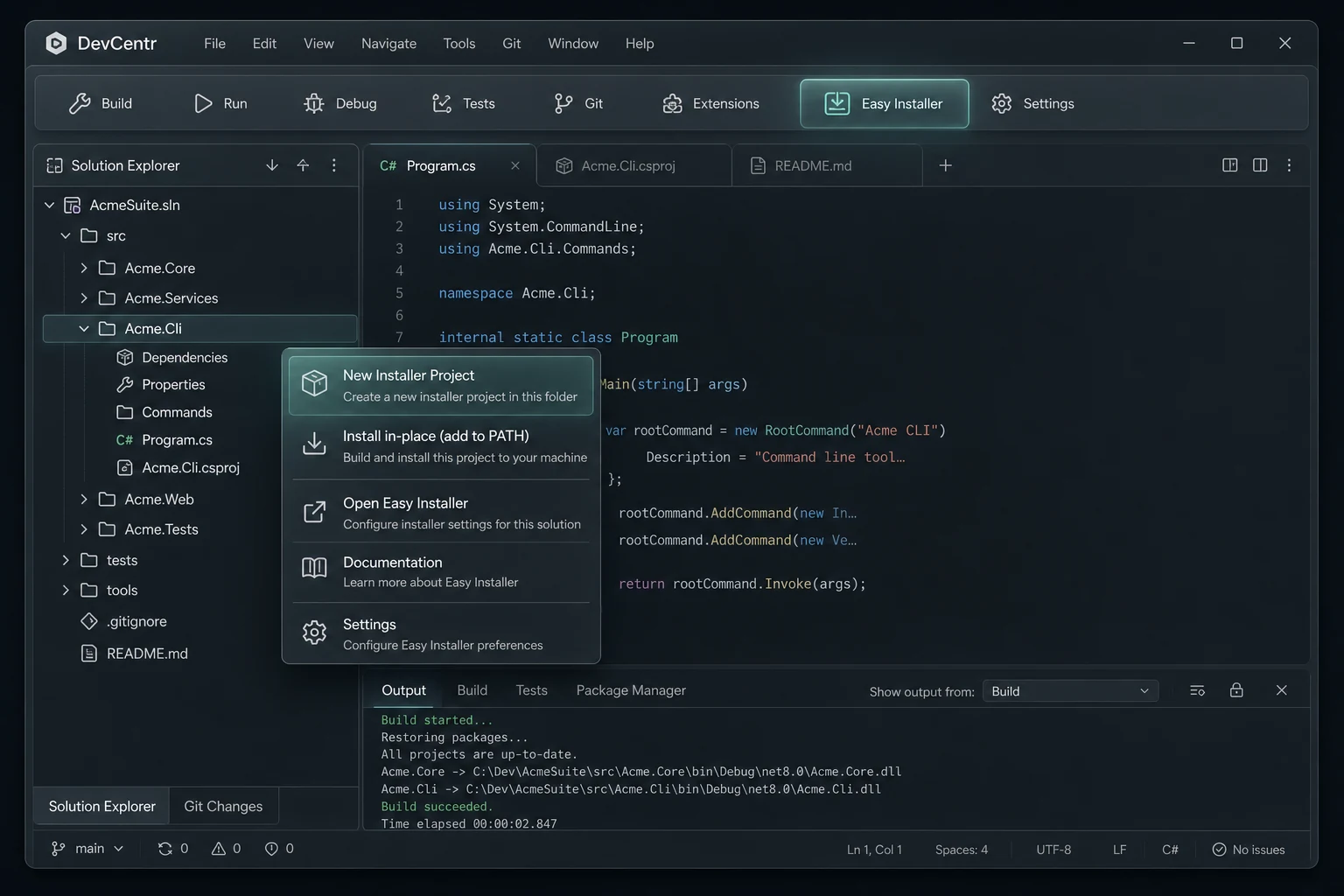
Task: Click the Build wrench toolbar button
Action: tap(100, 103)
